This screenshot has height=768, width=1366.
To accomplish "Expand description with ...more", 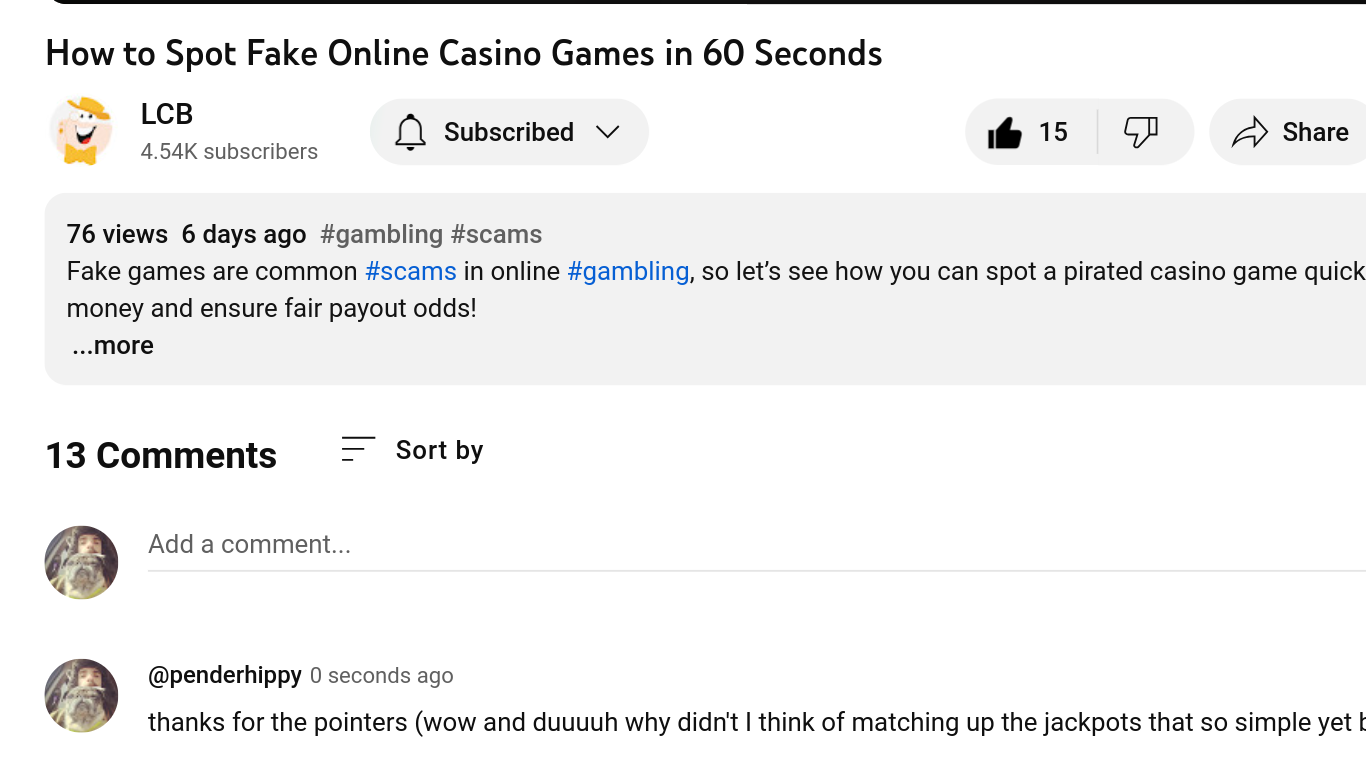I will pos(113,345).
